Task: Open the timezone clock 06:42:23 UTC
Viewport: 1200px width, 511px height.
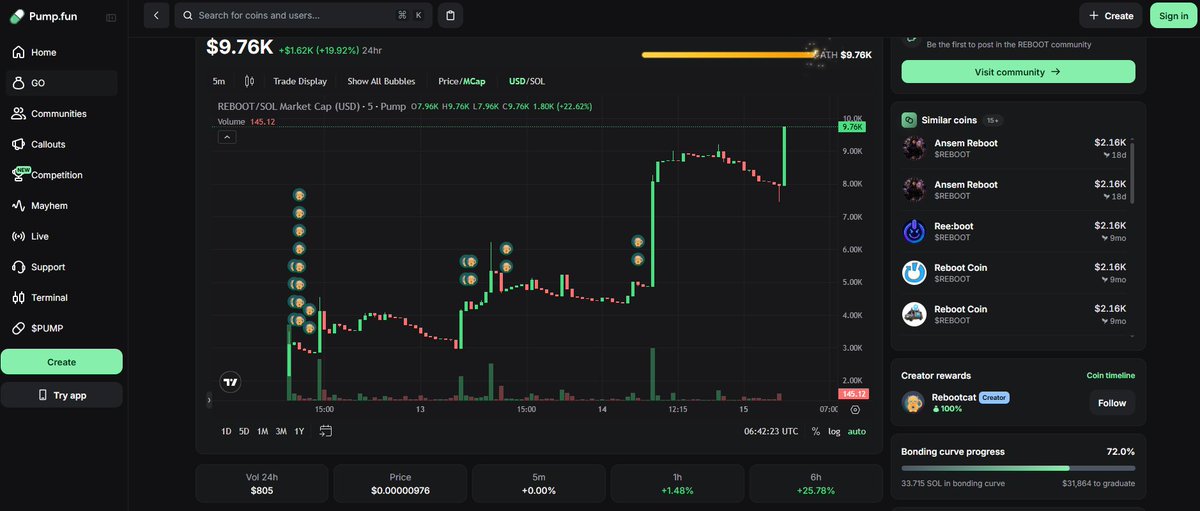Action: (771, 431)
